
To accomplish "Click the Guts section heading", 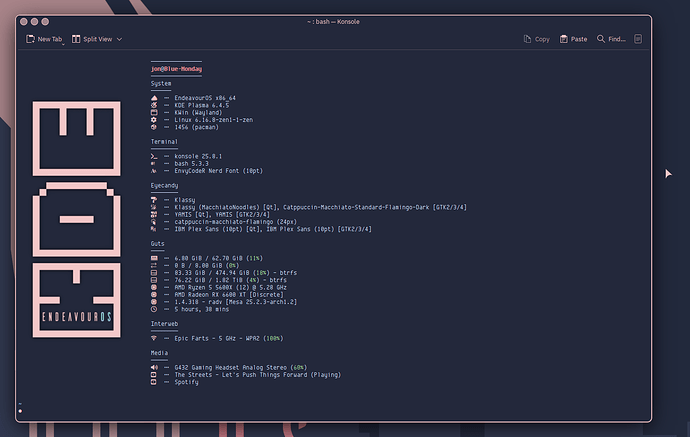I will tap(158, 243).
